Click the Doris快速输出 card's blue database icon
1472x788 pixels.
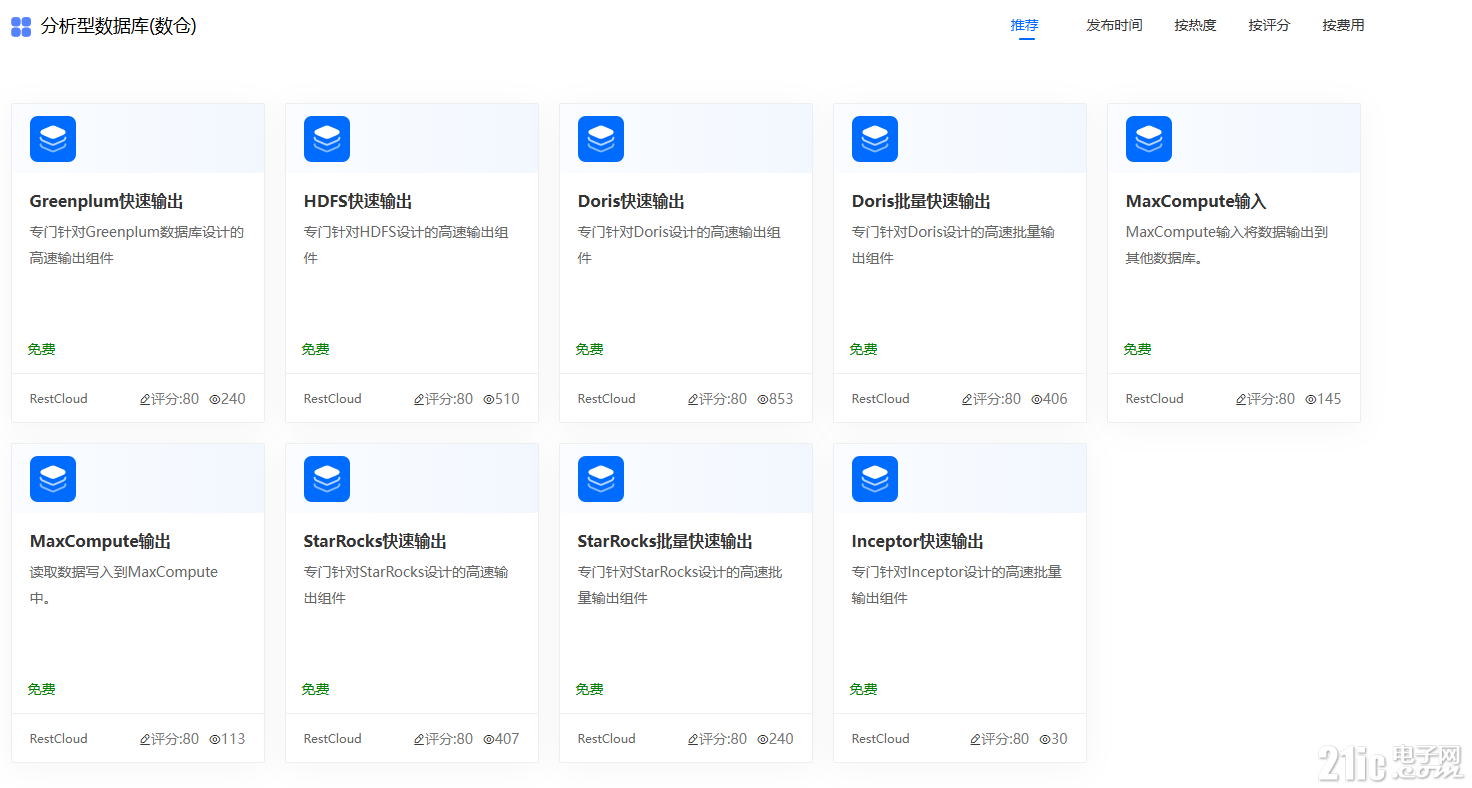coord(601,139)
